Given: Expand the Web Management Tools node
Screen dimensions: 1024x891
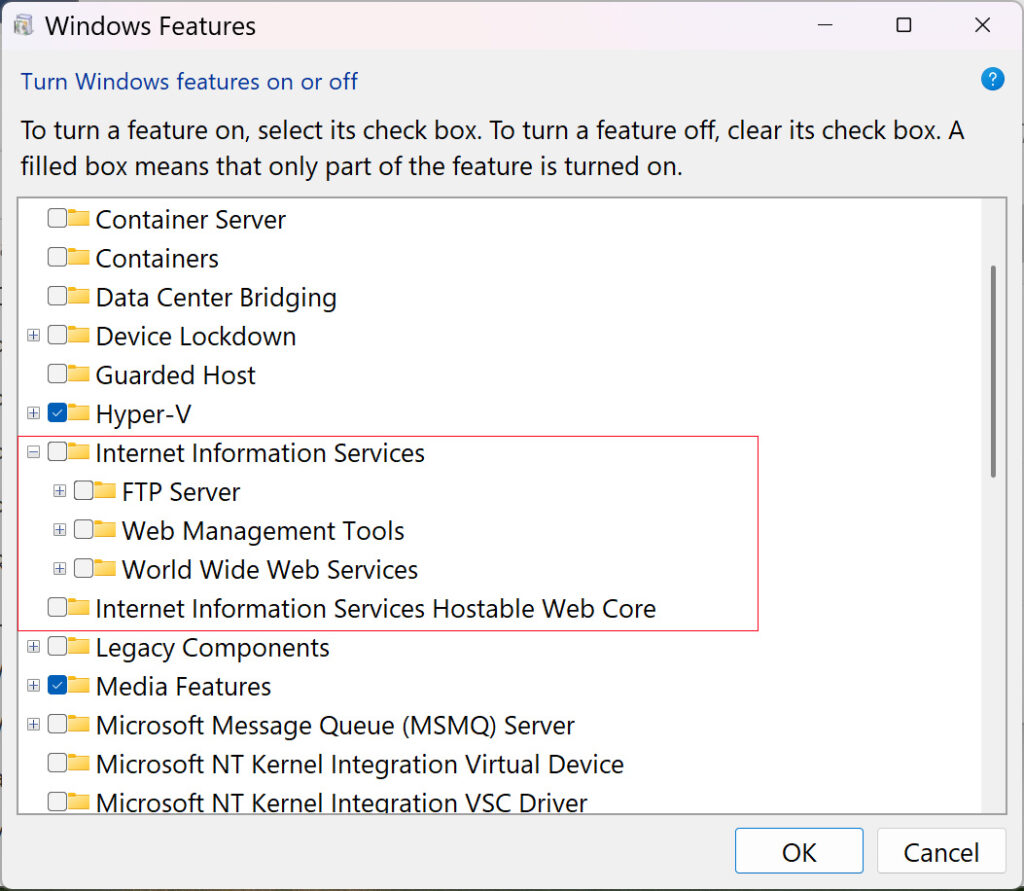Looking at the screenshot, I should click(59, 530).
